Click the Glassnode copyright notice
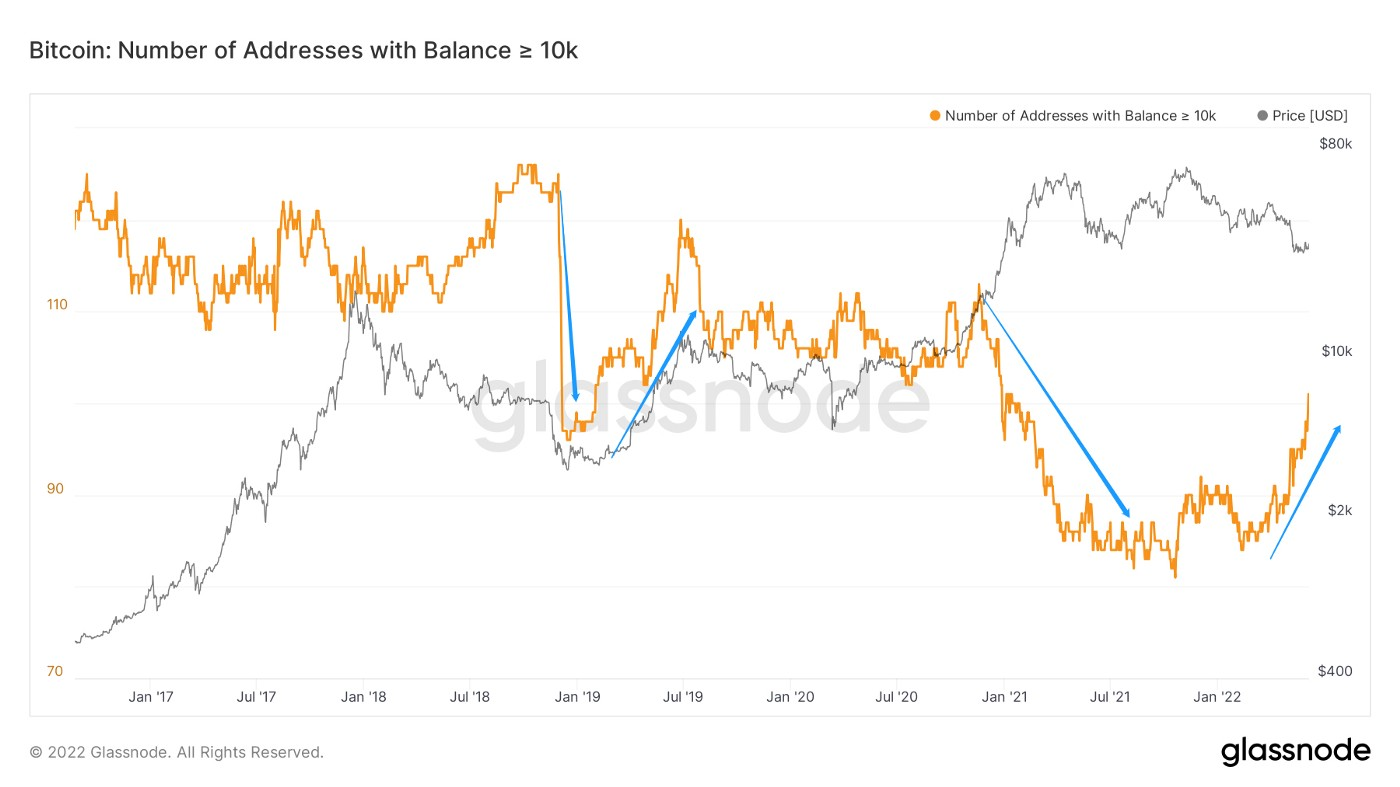Screen dimensions: 1400x787 coord(176,752)
